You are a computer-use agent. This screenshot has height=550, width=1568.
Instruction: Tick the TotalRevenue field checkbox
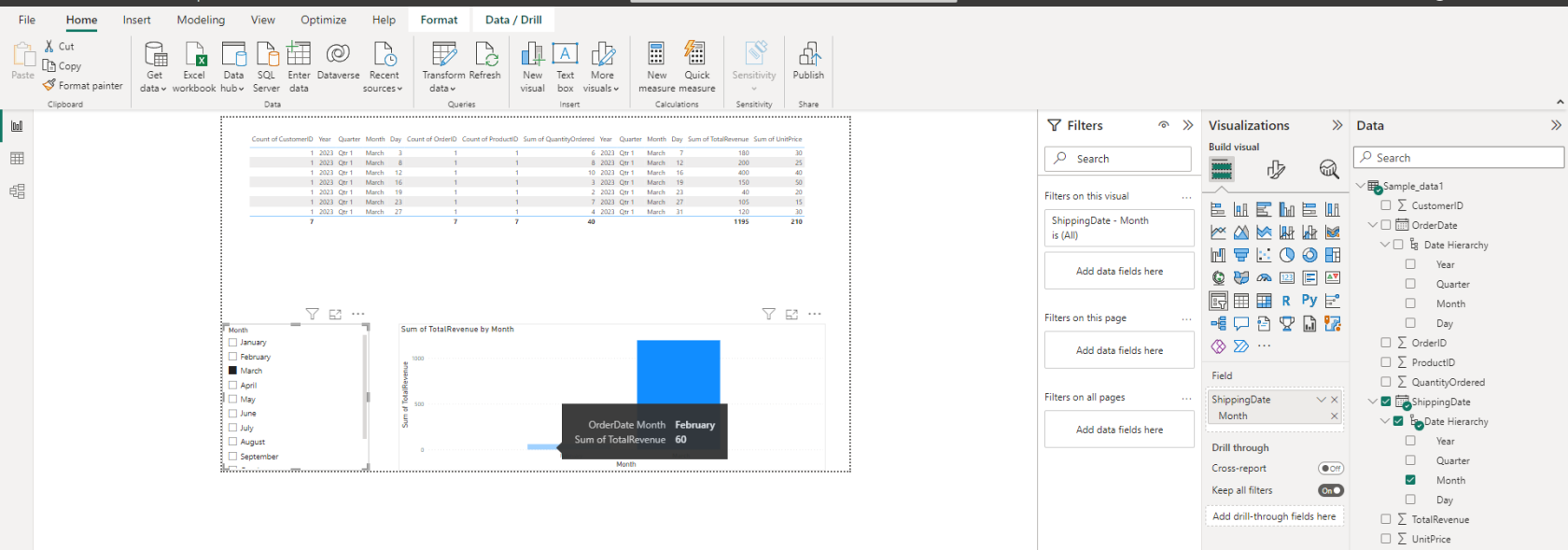click(x=1386, y=519)
